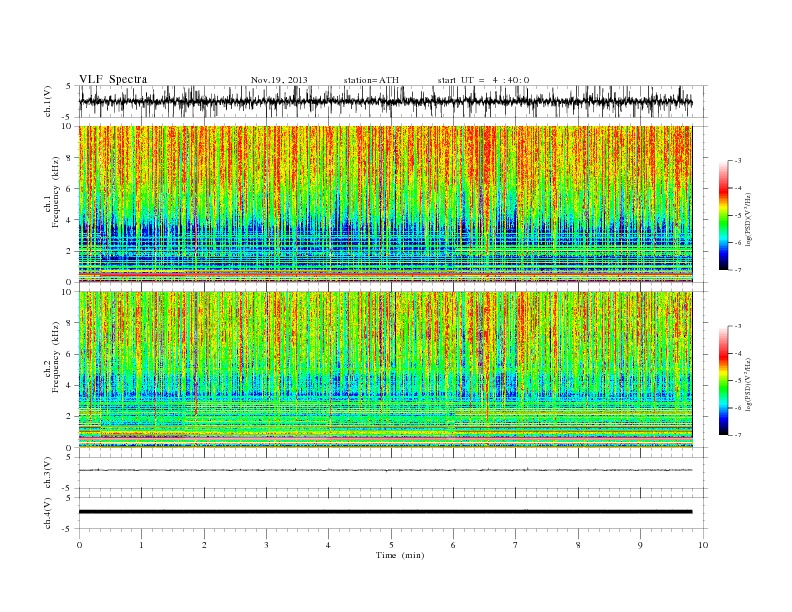Click the "2" time axis tick label
Image resolution: width=792 pixels, height=612 pixels.
[x=204, y=545]
